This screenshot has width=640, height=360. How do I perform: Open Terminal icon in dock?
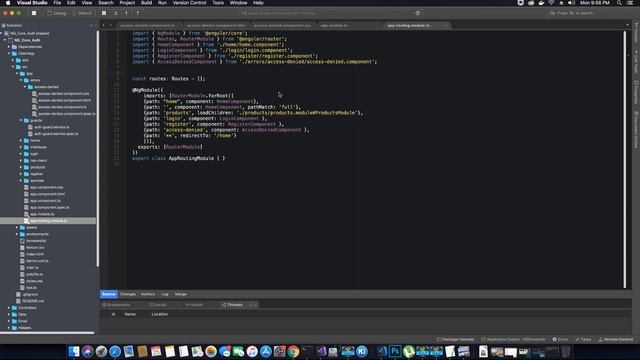coord(307,351)
